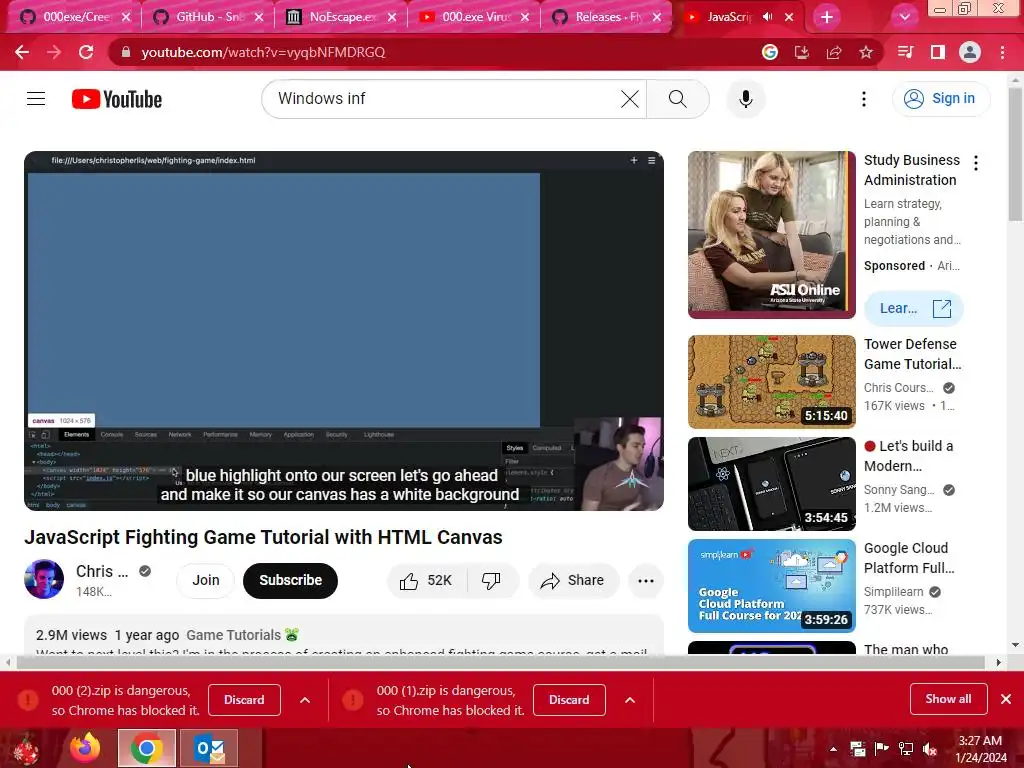This screenshot has width=1024, height=768.
Task: Click the muted volume tray icon
Action: click(x=930, y=749)
